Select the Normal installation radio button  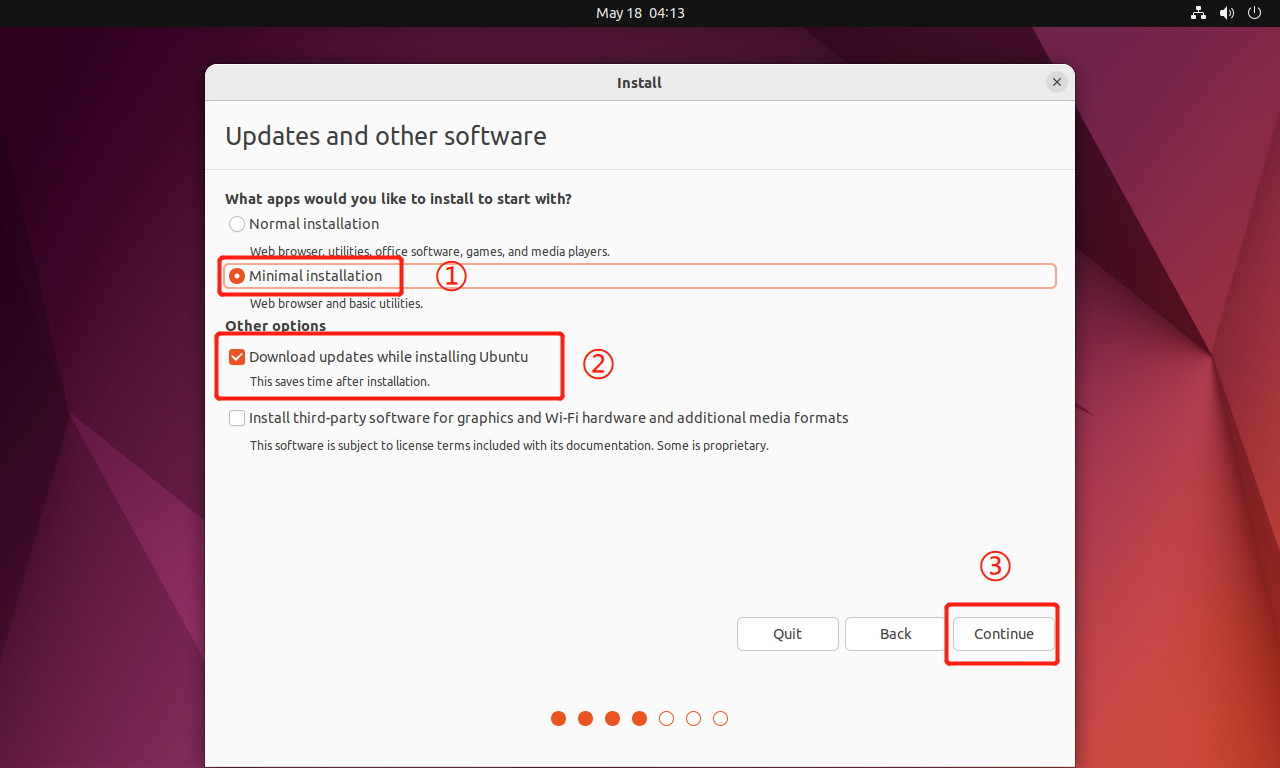click(237, 224)
